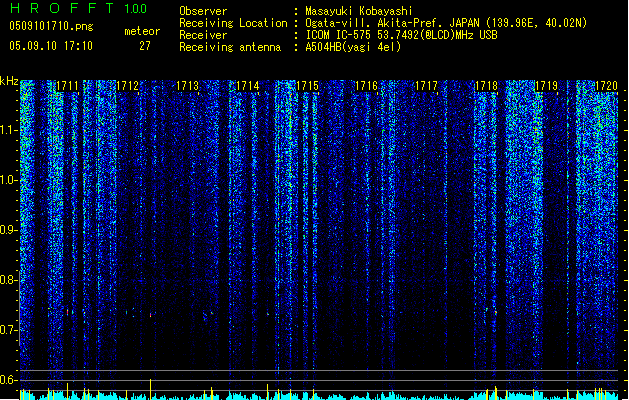This screenshot has height=400, width=629.
Task: Click the 0.6 kHz axis label
Action: (x=9, y=380)
